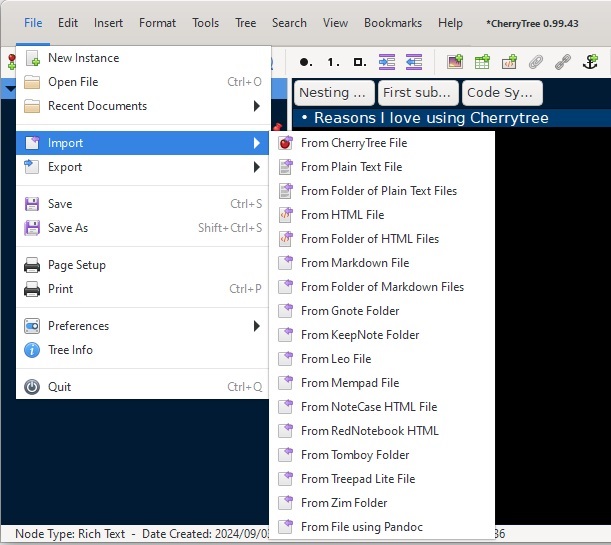The height and width of the screenshot is (545, 611).
Task: Open the View menu
Action: point(335,23)
